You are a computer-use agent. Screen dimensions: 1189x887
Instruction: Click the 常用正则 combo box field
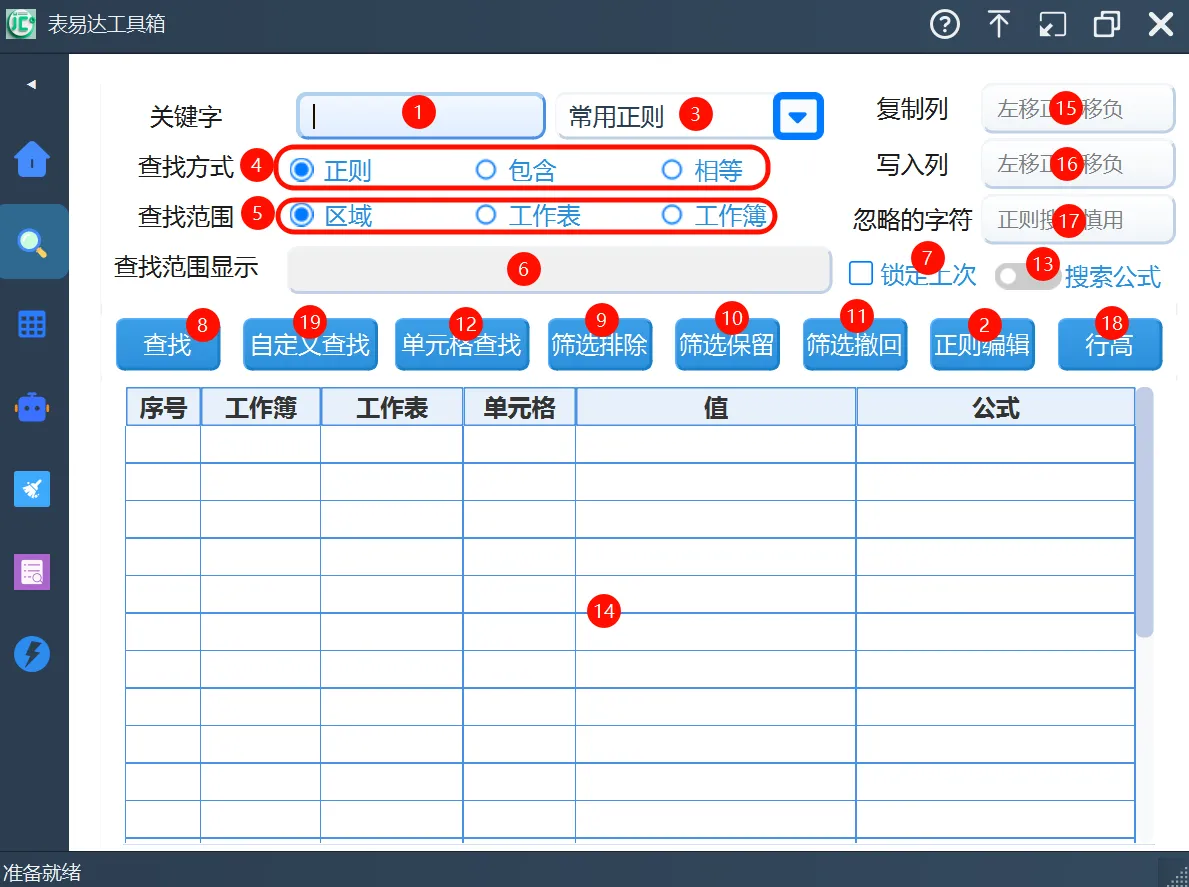(664, 116)
